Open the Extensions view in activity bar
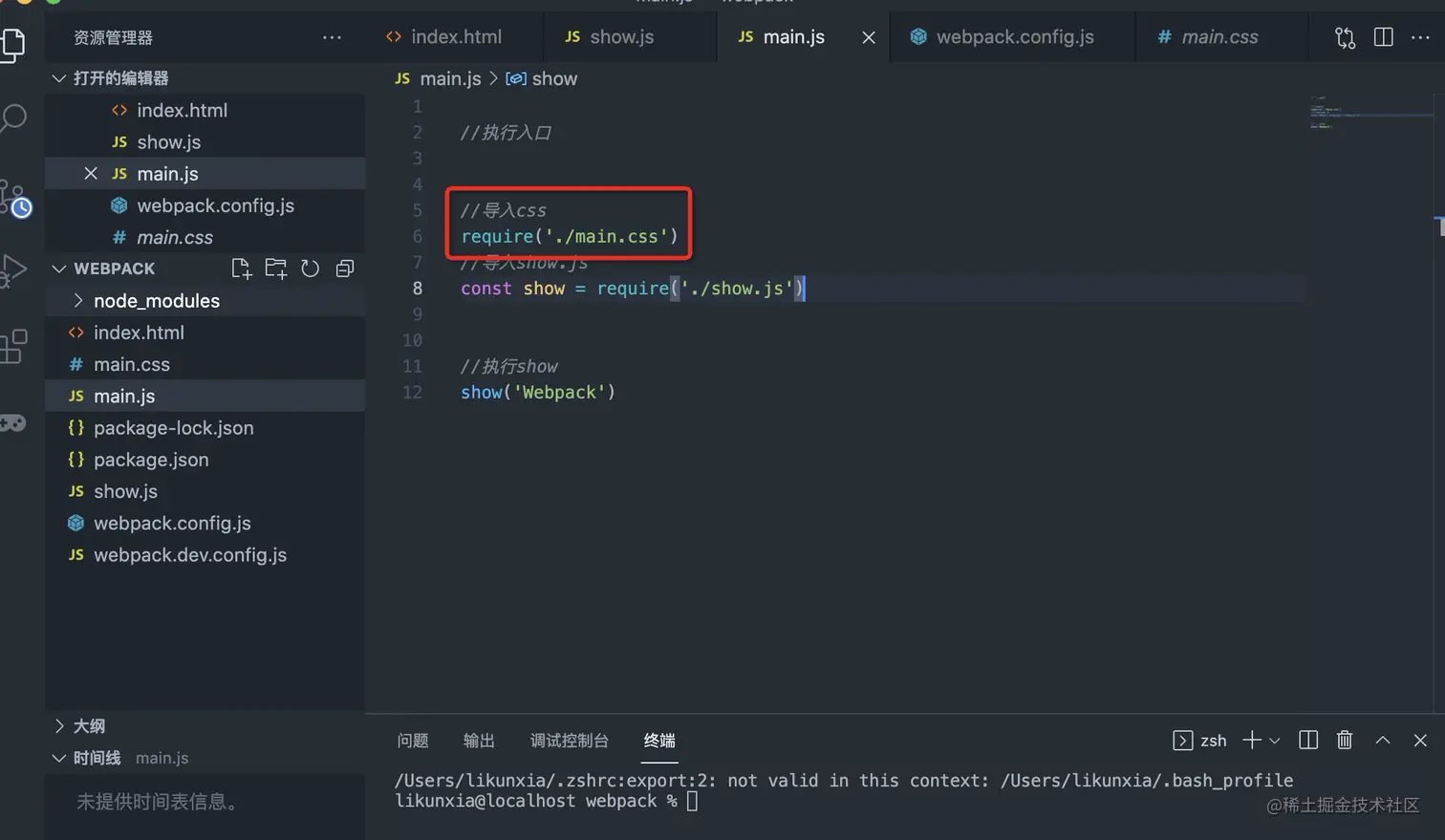 (13, 346)
